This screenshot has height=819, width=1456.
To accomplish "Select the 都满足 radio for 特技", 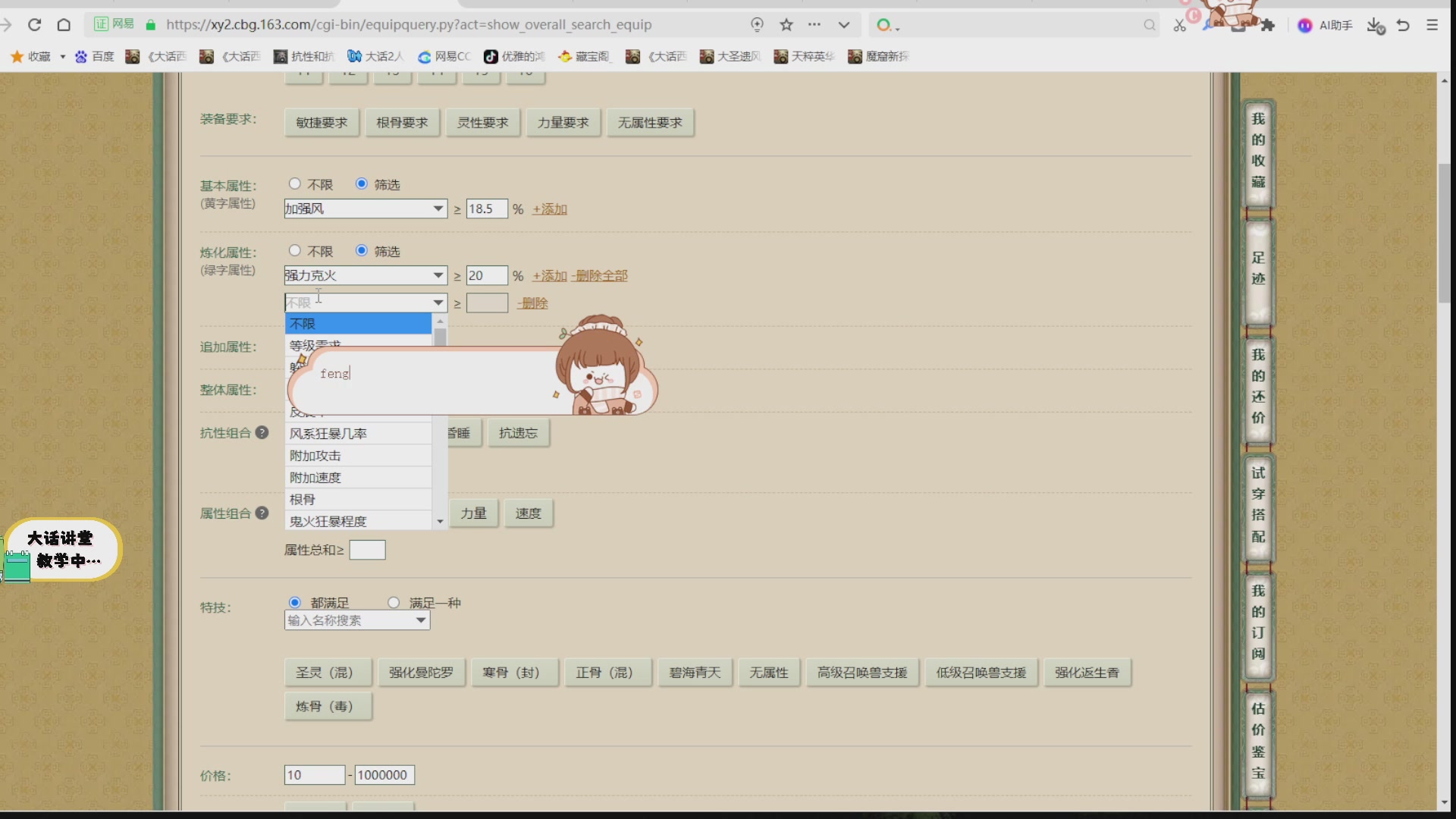I will (295, 603).
